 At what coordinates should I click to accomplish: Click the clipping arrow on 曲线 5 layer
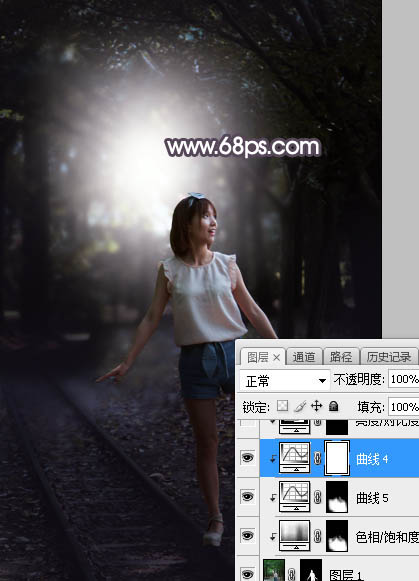(273, 498)
